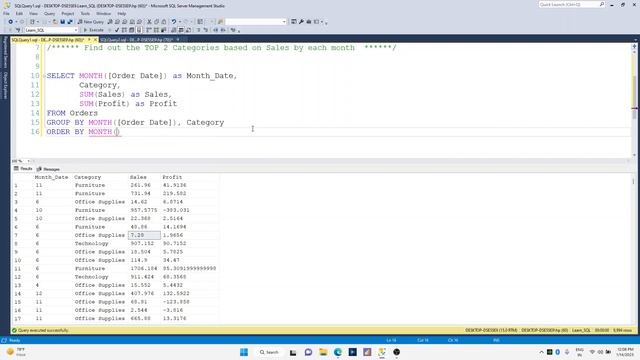Click the Windows Start button
Viewport: 640px width, 360px height.
tap(244, 352)
